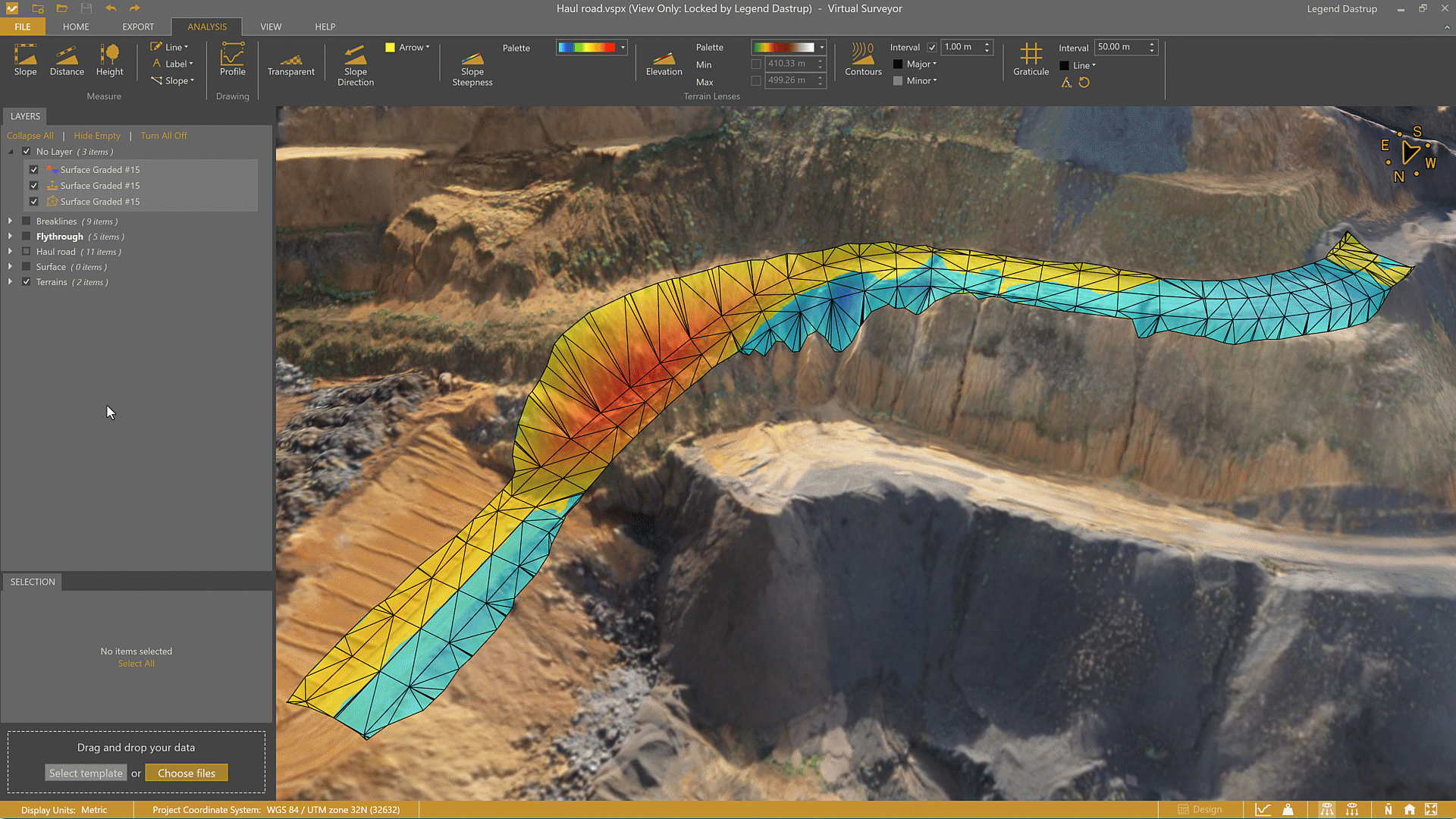This screenshot has width=1456, height=819.
Task: Enable the Elevation terrain lens
Action: [664, 62]
